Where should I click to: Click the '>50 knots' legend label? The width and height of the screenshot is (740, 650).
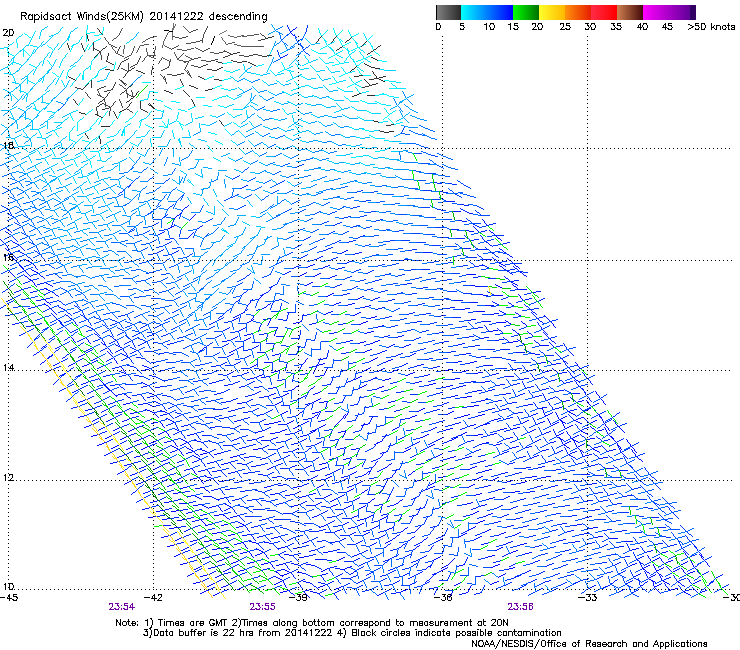point(711,27)
